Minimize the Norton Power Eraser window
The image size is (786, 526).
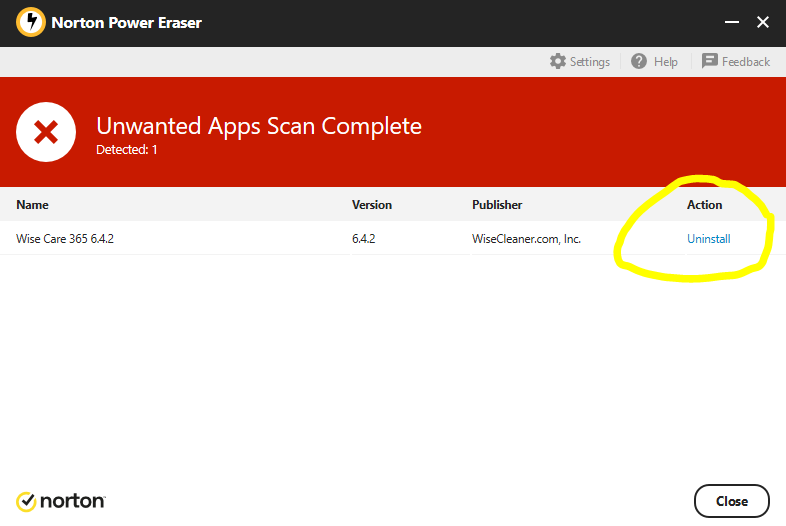click(x=732, y=22)
